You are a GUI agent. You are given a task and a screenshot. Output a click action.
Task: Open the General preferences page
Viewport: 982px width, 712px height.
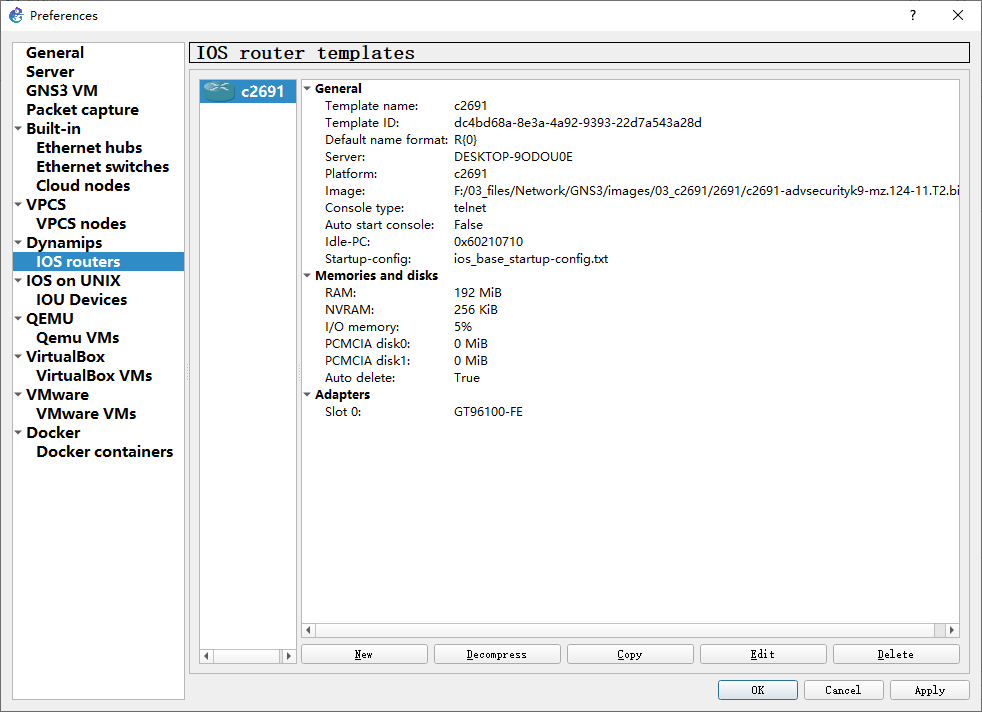[x=54, y=53]
